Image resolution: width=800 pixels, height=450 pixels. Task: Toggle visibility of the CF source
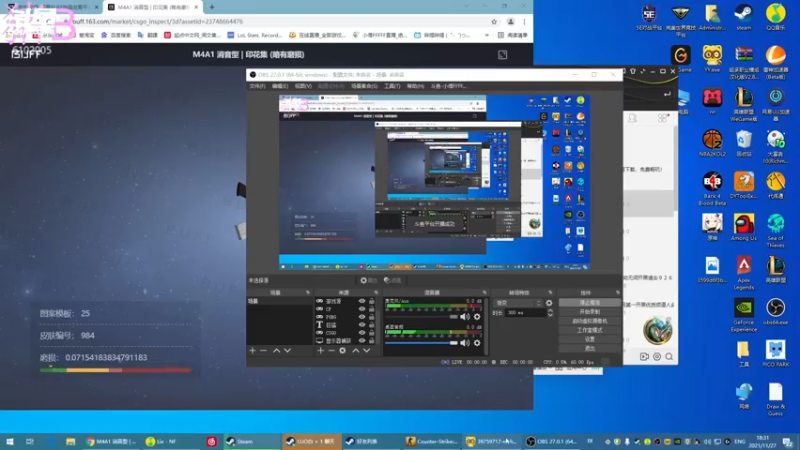[362, 309]
